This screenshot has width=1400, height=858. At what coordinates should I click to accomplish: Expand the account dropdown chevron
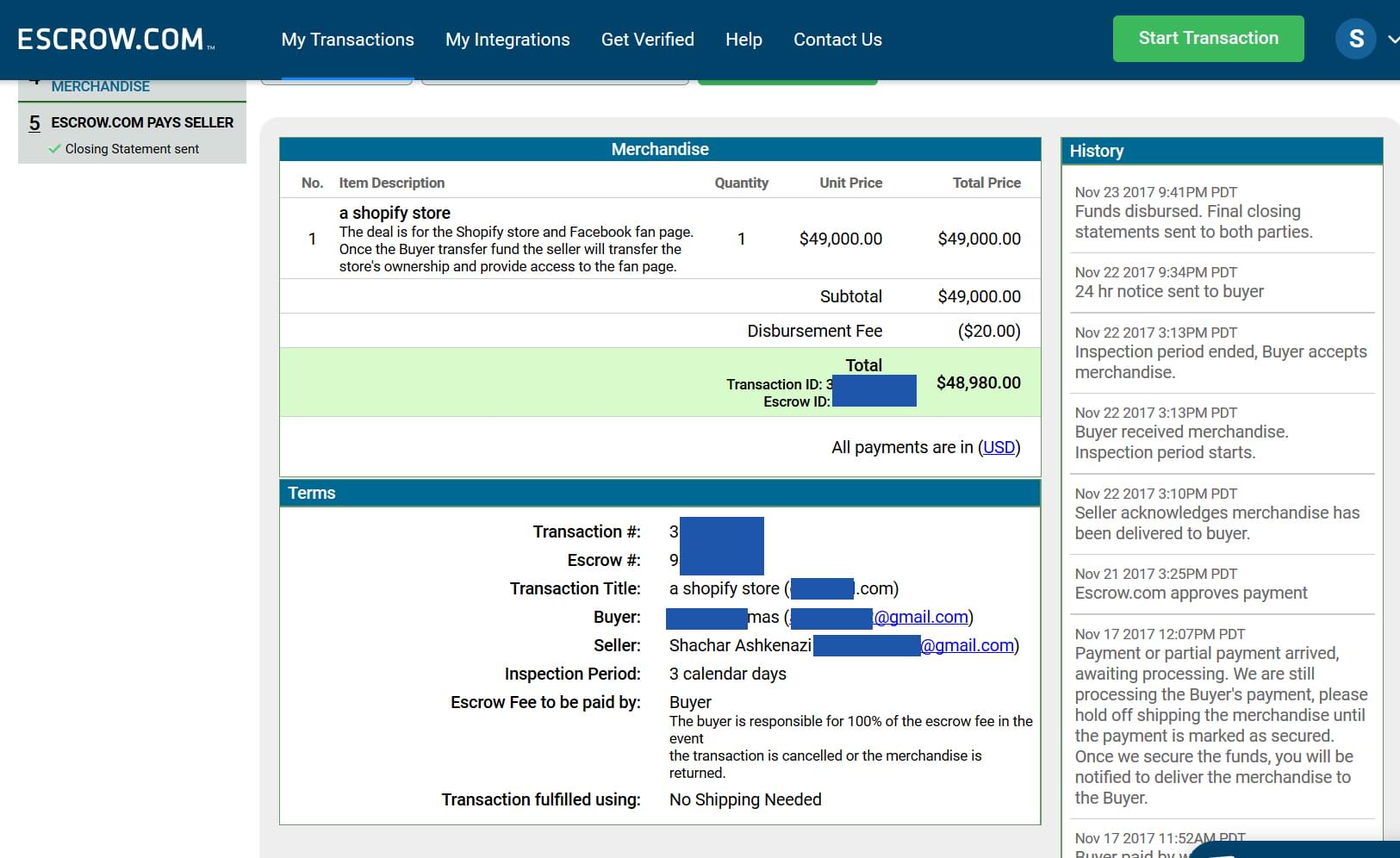1393,40
